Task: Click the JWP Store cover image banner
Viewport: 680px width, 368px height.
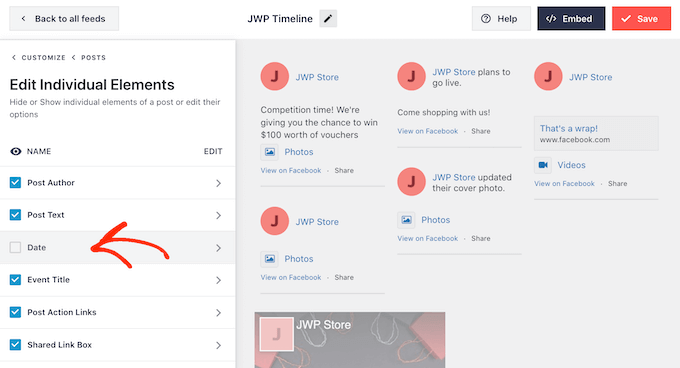Action: [x=350, y=340]
